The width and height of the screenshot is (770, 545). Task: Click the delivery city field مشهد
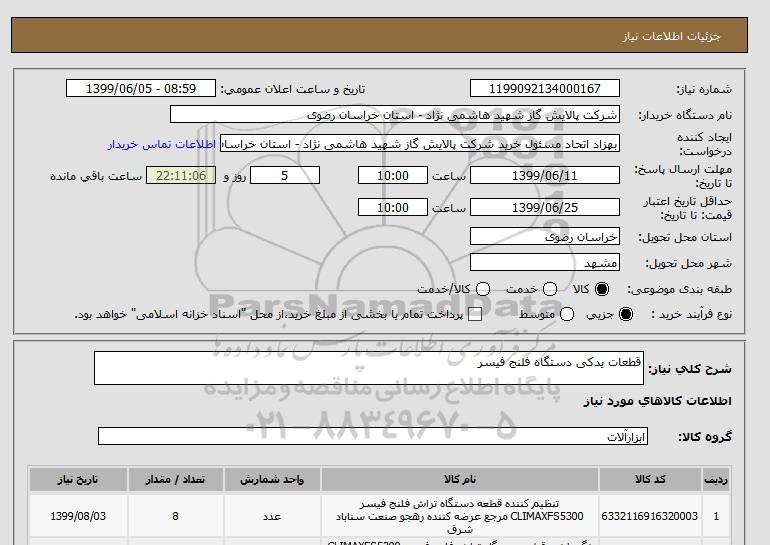click(545, 263)
